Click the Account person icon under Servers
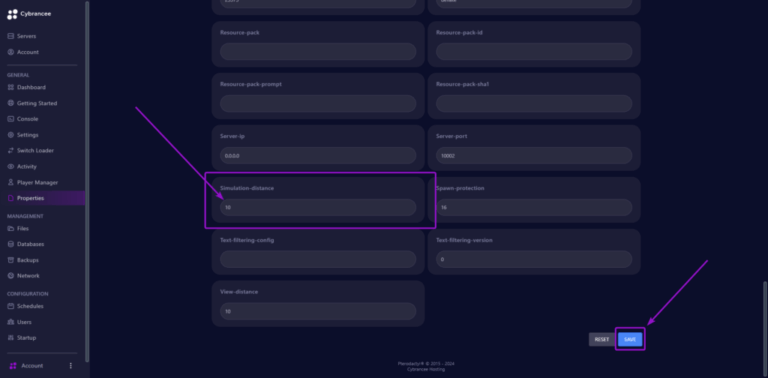Image resolution: width=768 pixels, height=378 pixels. pyautogui.click(x=11, y=52)
